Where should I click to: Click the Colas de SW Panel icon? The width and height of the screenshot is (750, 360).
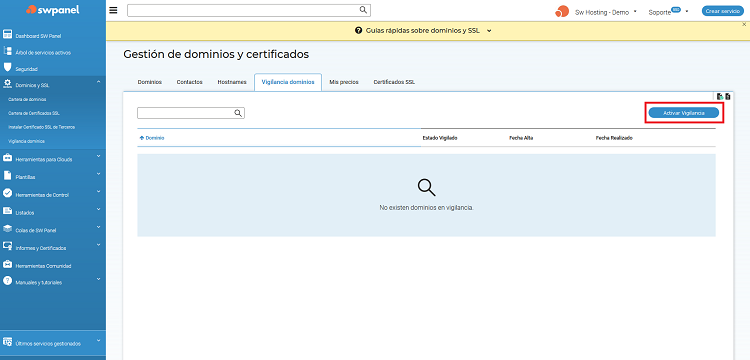click(x=7, y=229)
